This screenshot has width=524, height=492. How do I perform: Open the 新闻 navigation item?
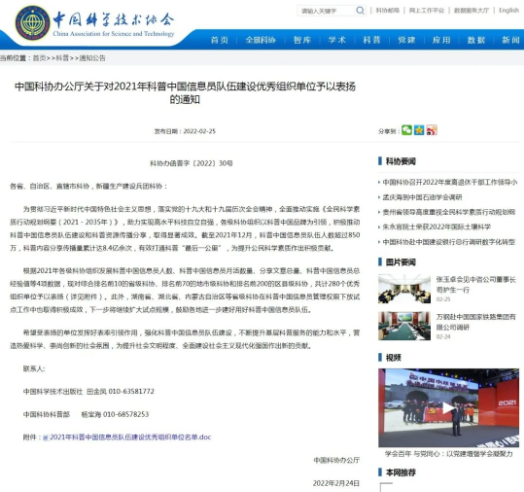click(x=511, y=40)
